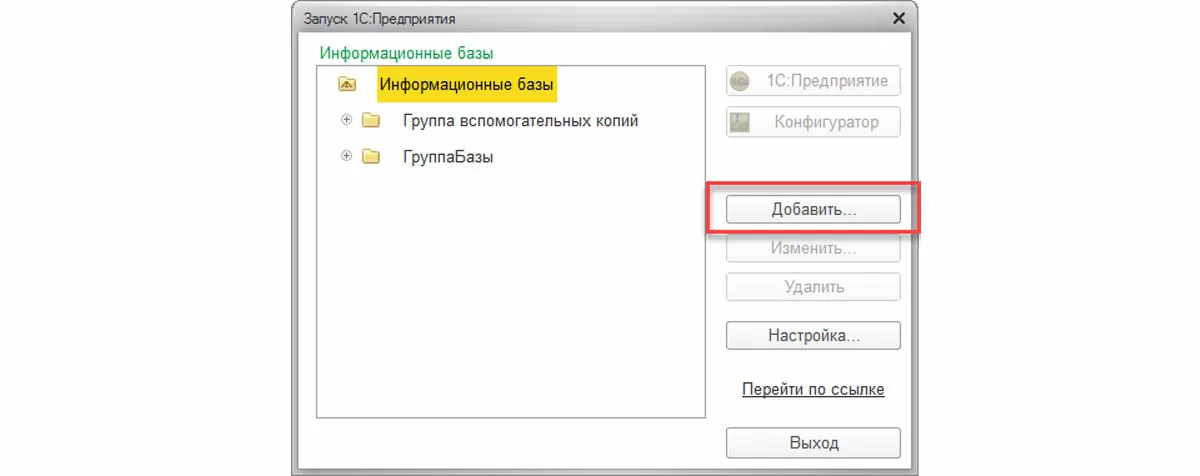Image resolution: width=1200 pixels, height=476 pixels.
Task: Close the Запуск 1С:Предприятия dialog
Action: pyautogui.click(x=899, y=18)
